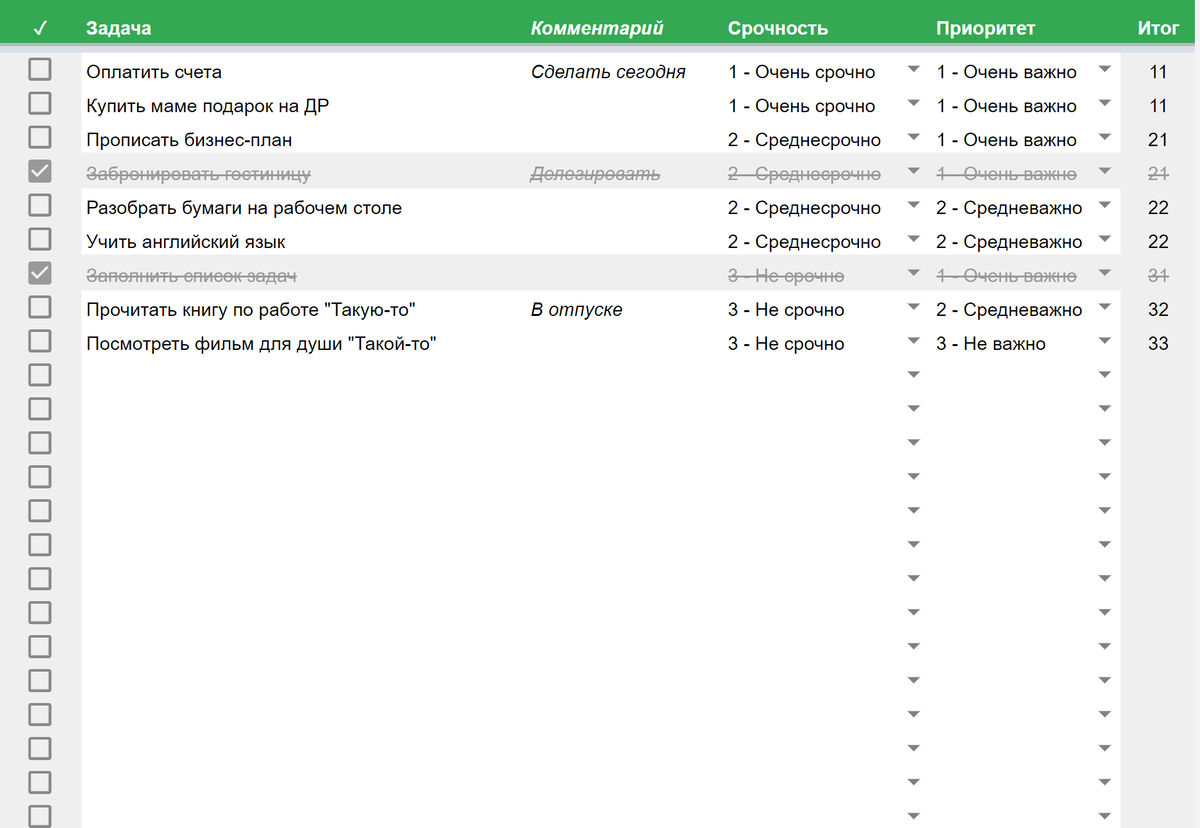Expand Срочность dropdown for "Учить английский язык"

tap(912, 241)
